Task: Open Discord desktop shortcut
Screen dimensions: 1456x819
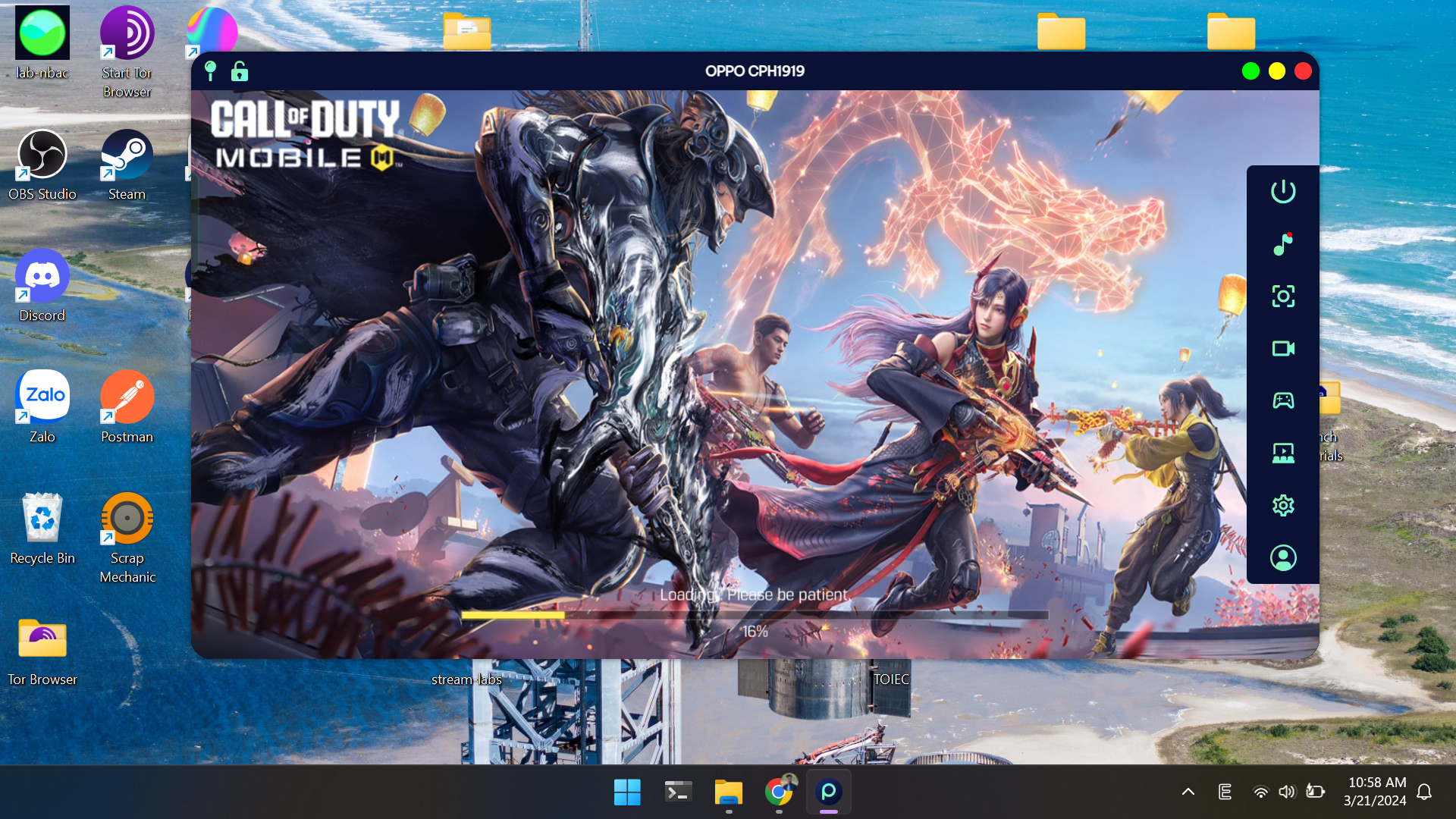Action: [x=42, y=286]
